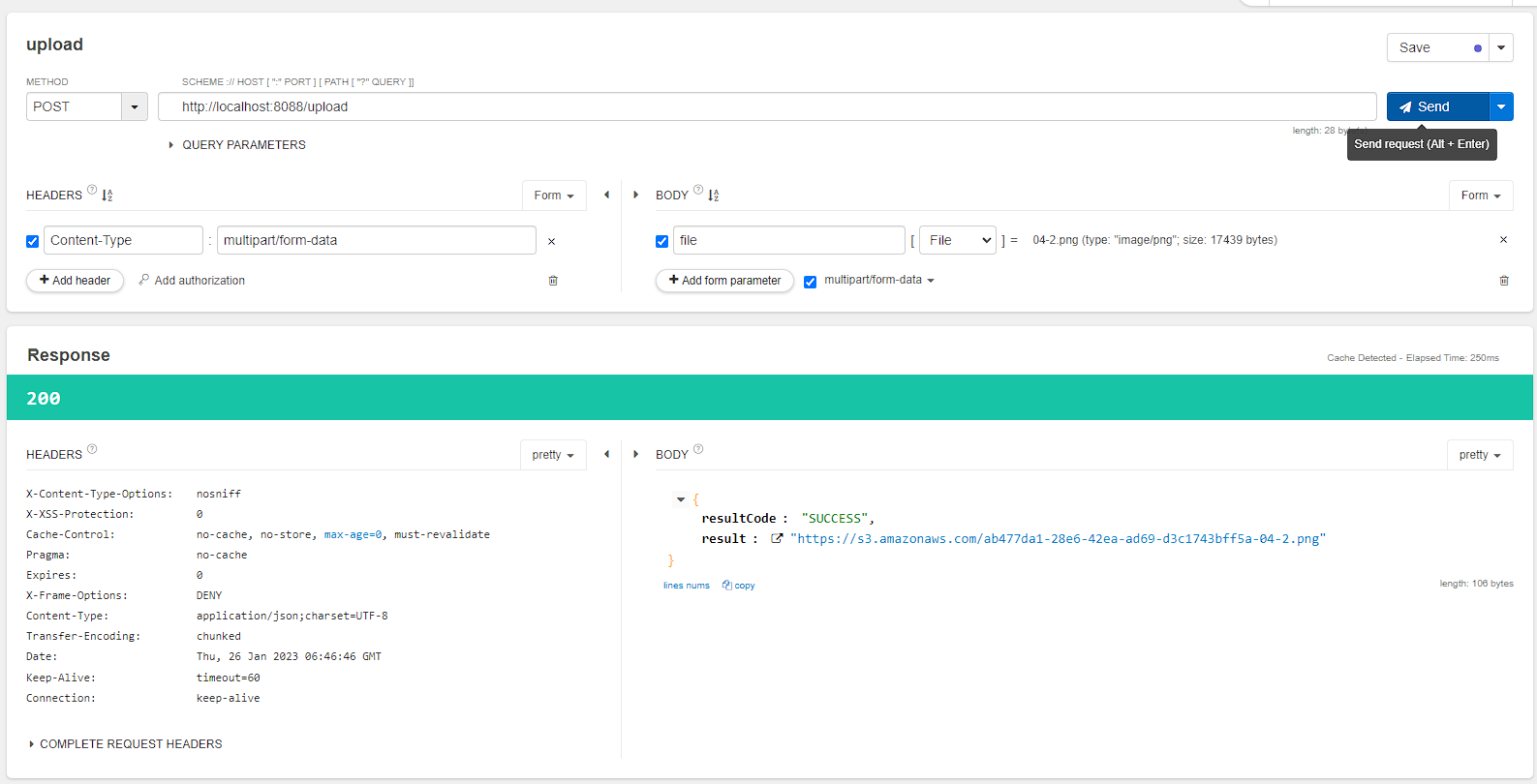
Task: Toggle the Content-Type header checkbox
Action: point(32,241)
